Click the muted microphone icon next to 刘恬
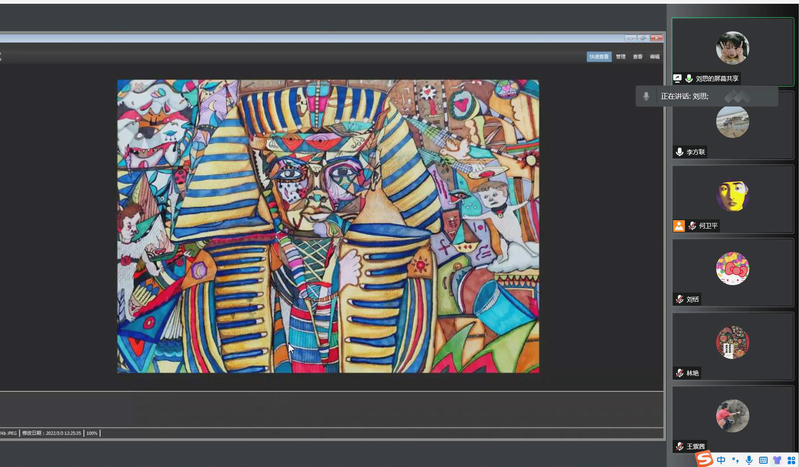This screenshot has width=799, height=467. tap(679, 299)
